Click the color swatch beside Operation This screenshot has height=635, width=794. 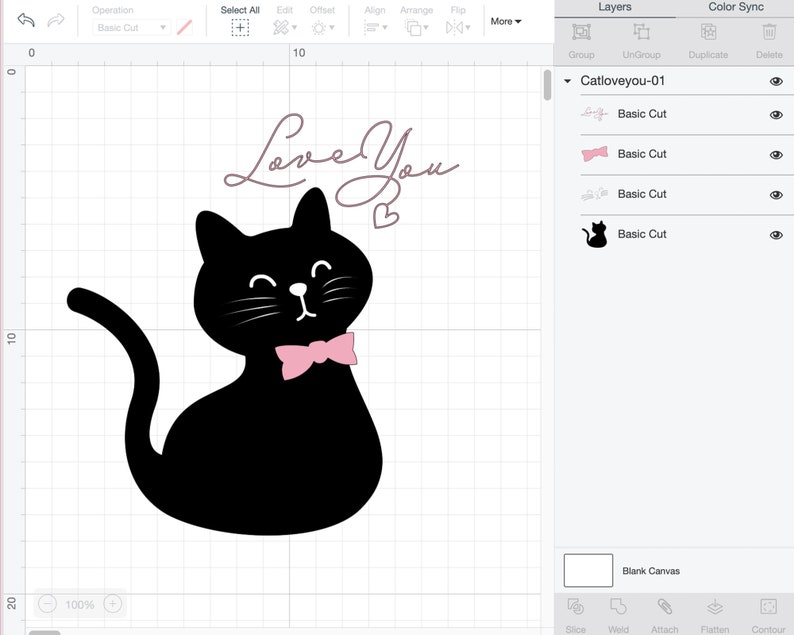coord(184,27)
